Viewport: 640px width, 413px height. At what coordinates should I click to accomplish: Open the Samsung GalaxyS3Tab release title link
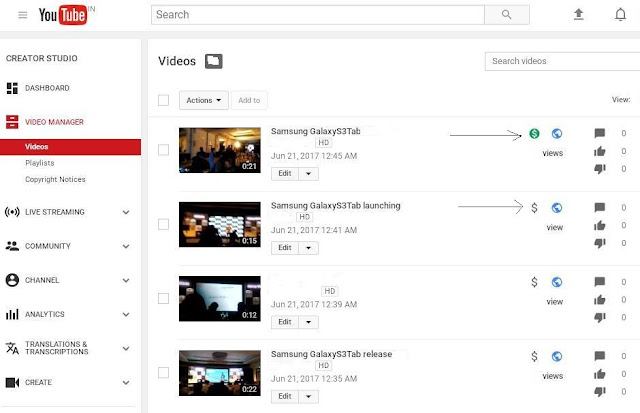click(331, 354)
